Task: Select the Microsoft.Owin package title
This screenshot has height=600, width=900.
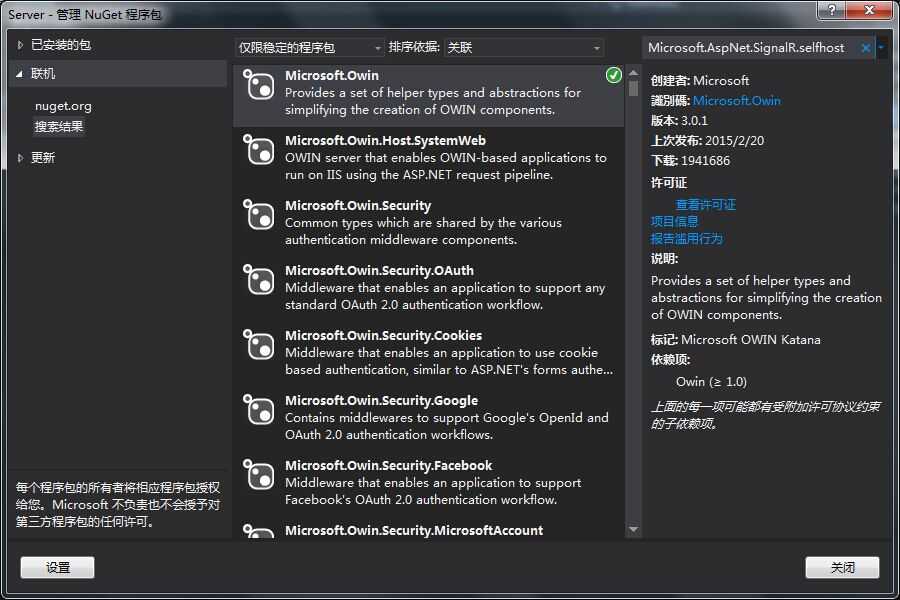Action: click(x=332, y=75)
